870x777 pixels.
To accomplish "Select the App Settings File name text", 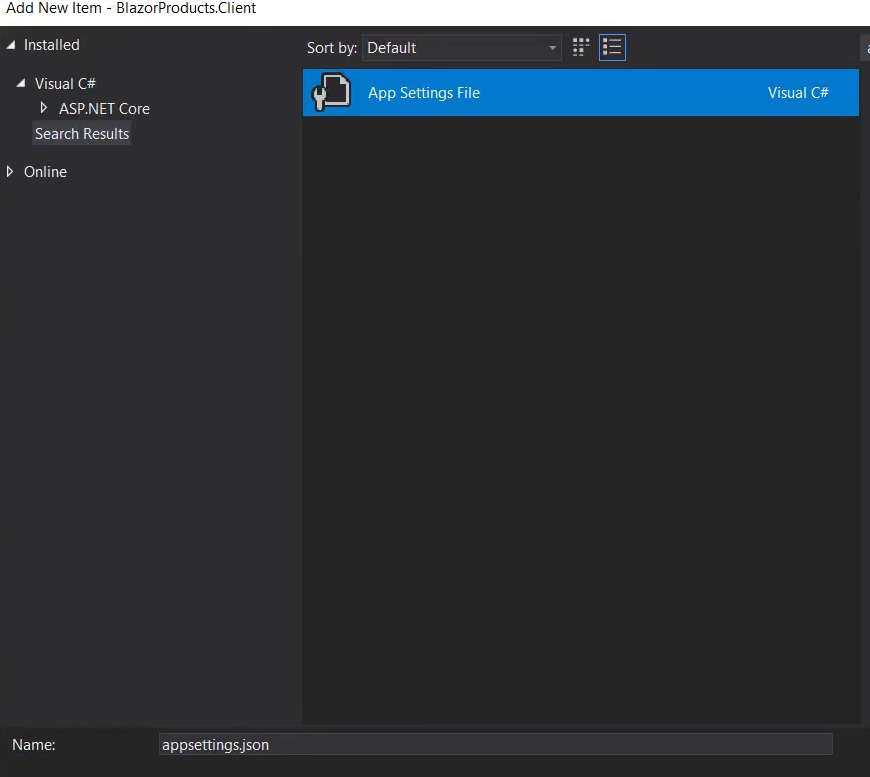I will coord(424,93).
